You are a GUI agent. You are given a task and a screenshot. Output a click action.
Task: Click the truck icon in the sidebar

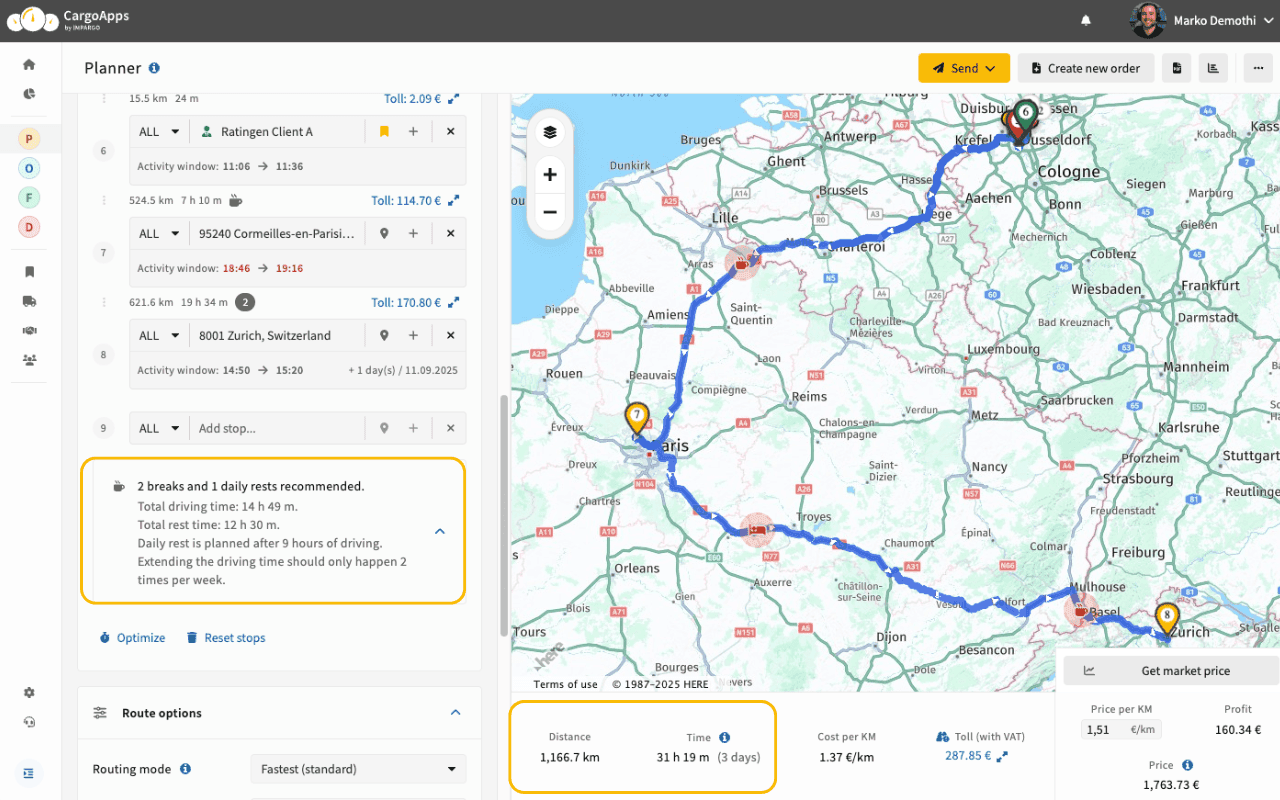click(29, 301)
